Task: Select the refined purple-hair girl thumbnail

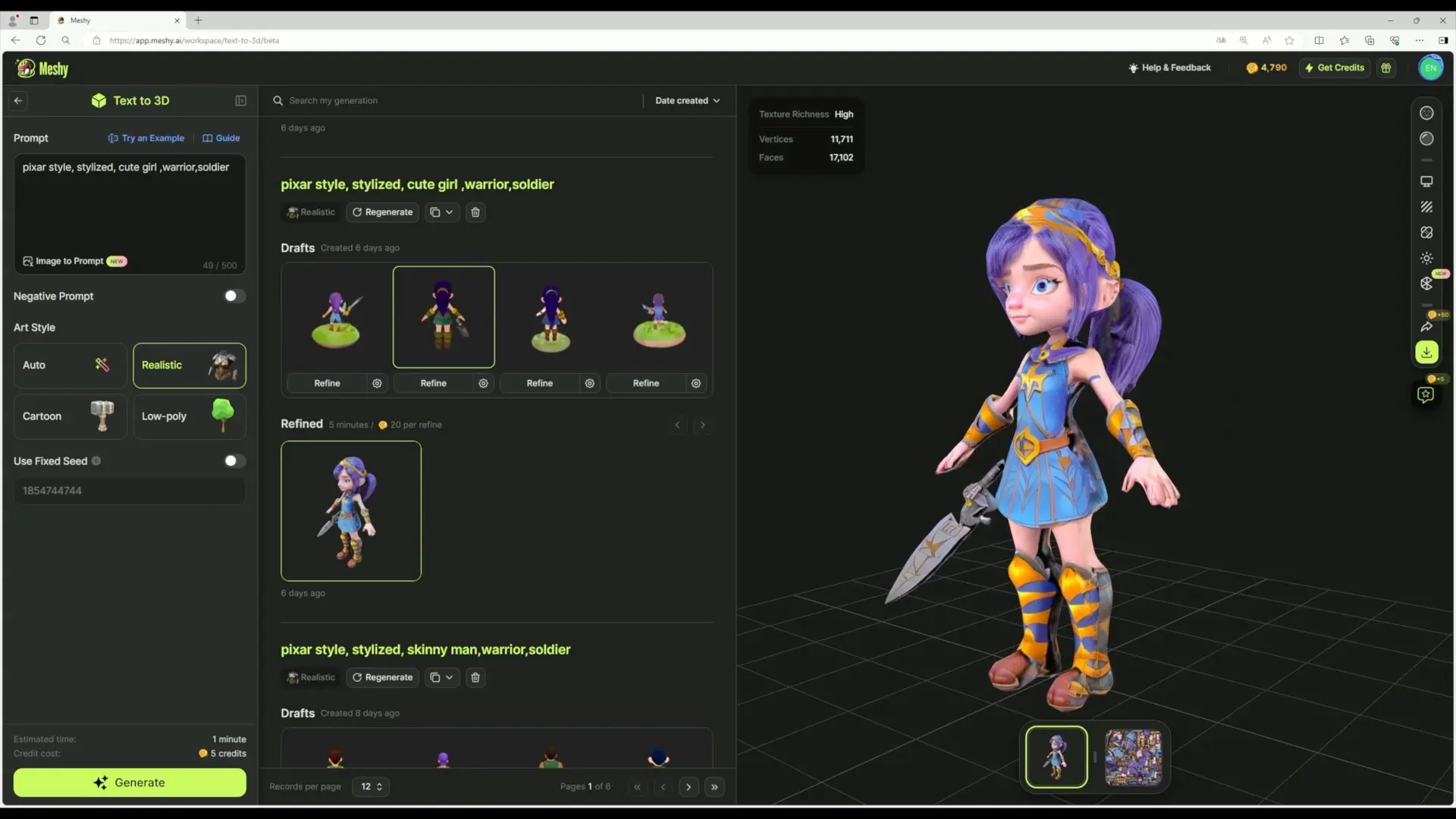Action: [351, 511]
